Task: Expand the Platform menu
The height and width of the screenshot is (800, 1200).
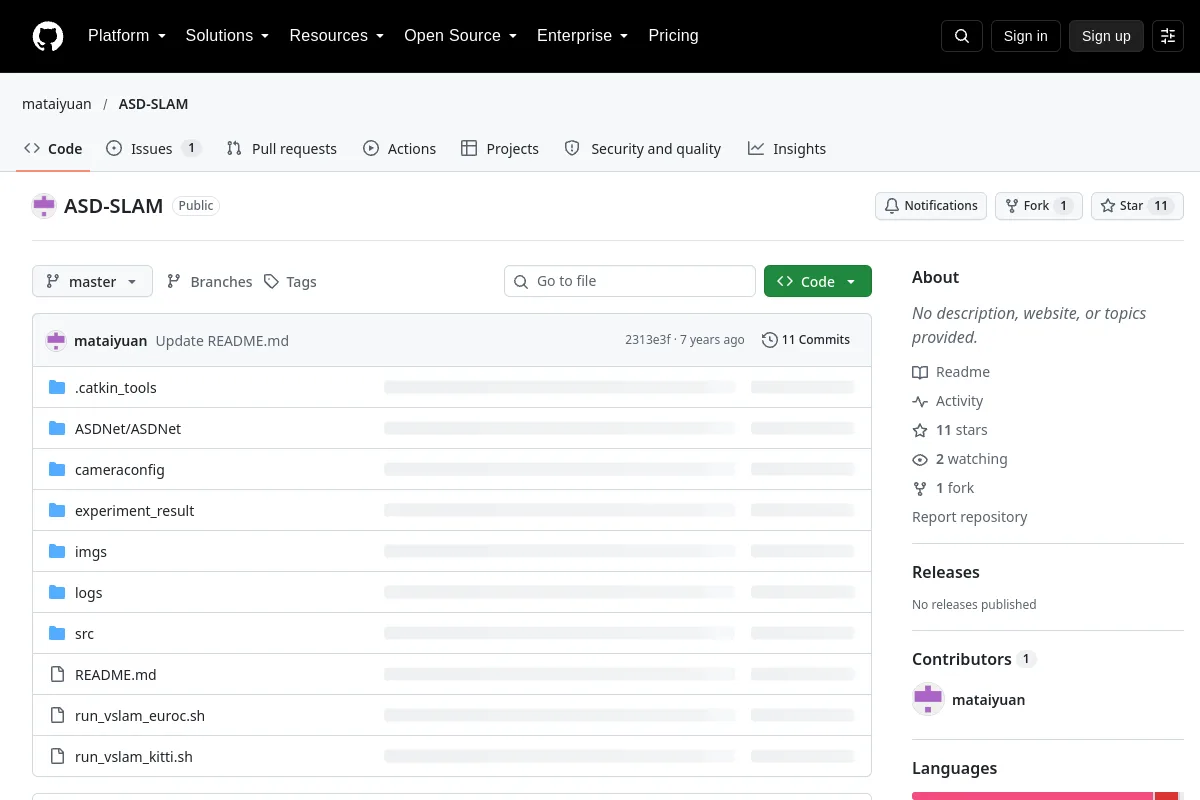Action: [x=127, y=36]
